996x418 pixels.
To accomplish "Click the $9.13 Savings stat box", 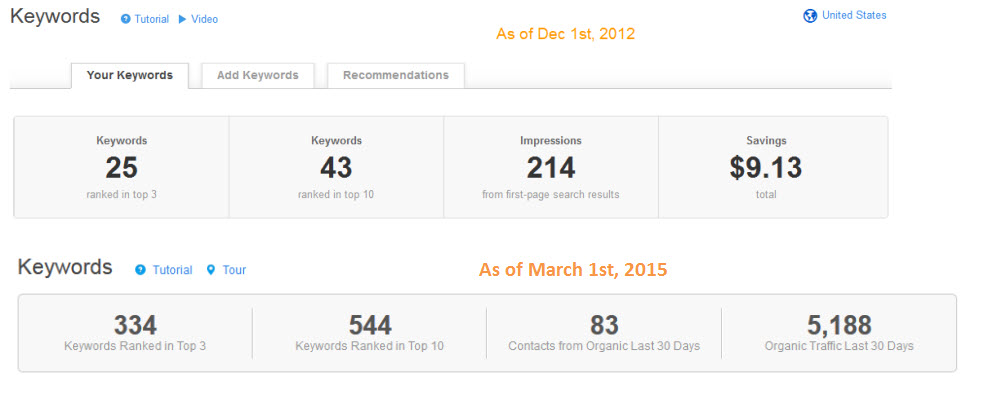I will point(766,167).
